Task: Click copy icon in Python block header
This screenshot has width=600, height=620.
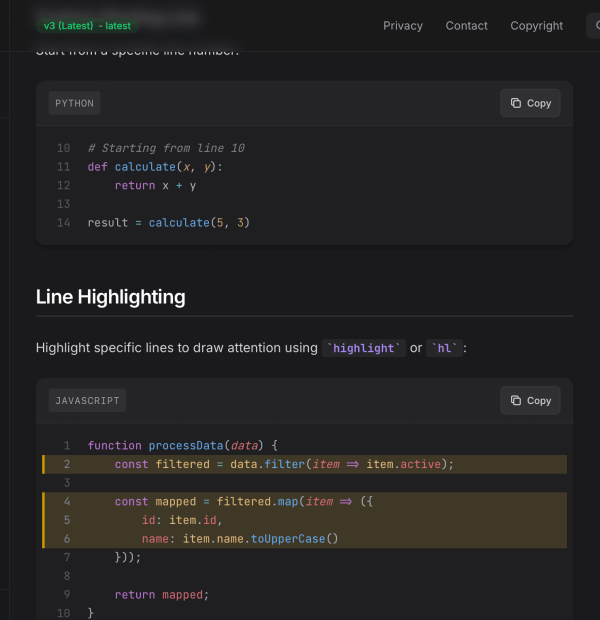Action: [x=515, y=103]
